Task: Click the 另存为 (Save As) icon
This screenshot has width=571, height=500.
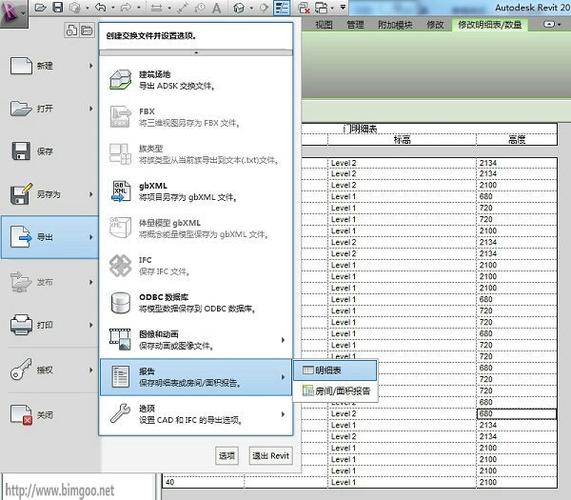Action: point(21,194)
